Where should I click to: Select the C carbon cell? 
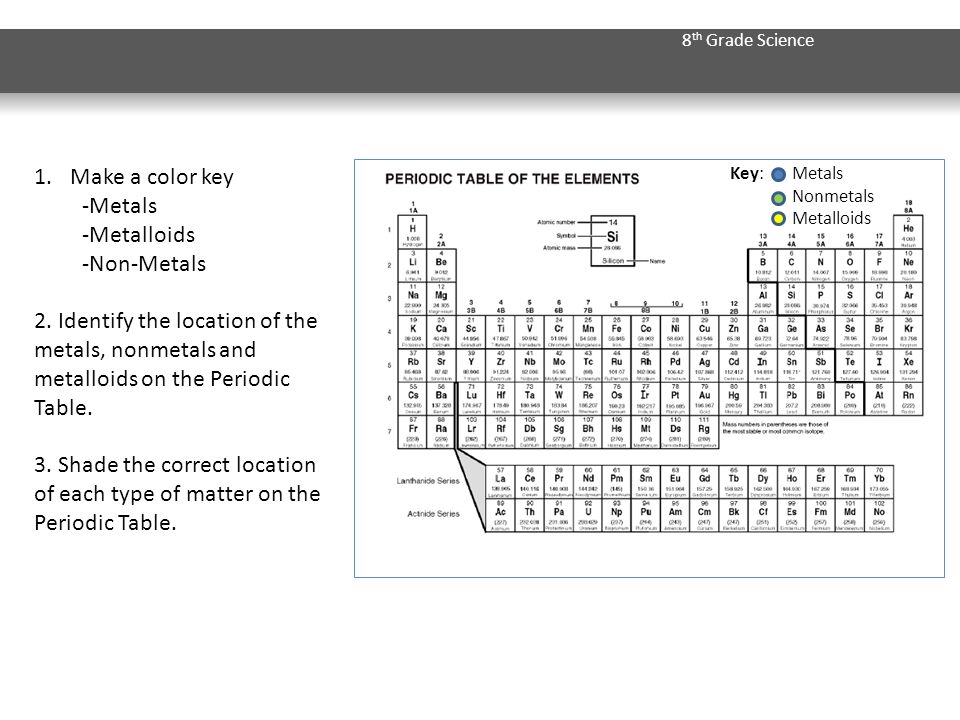[x=791, y=265]
